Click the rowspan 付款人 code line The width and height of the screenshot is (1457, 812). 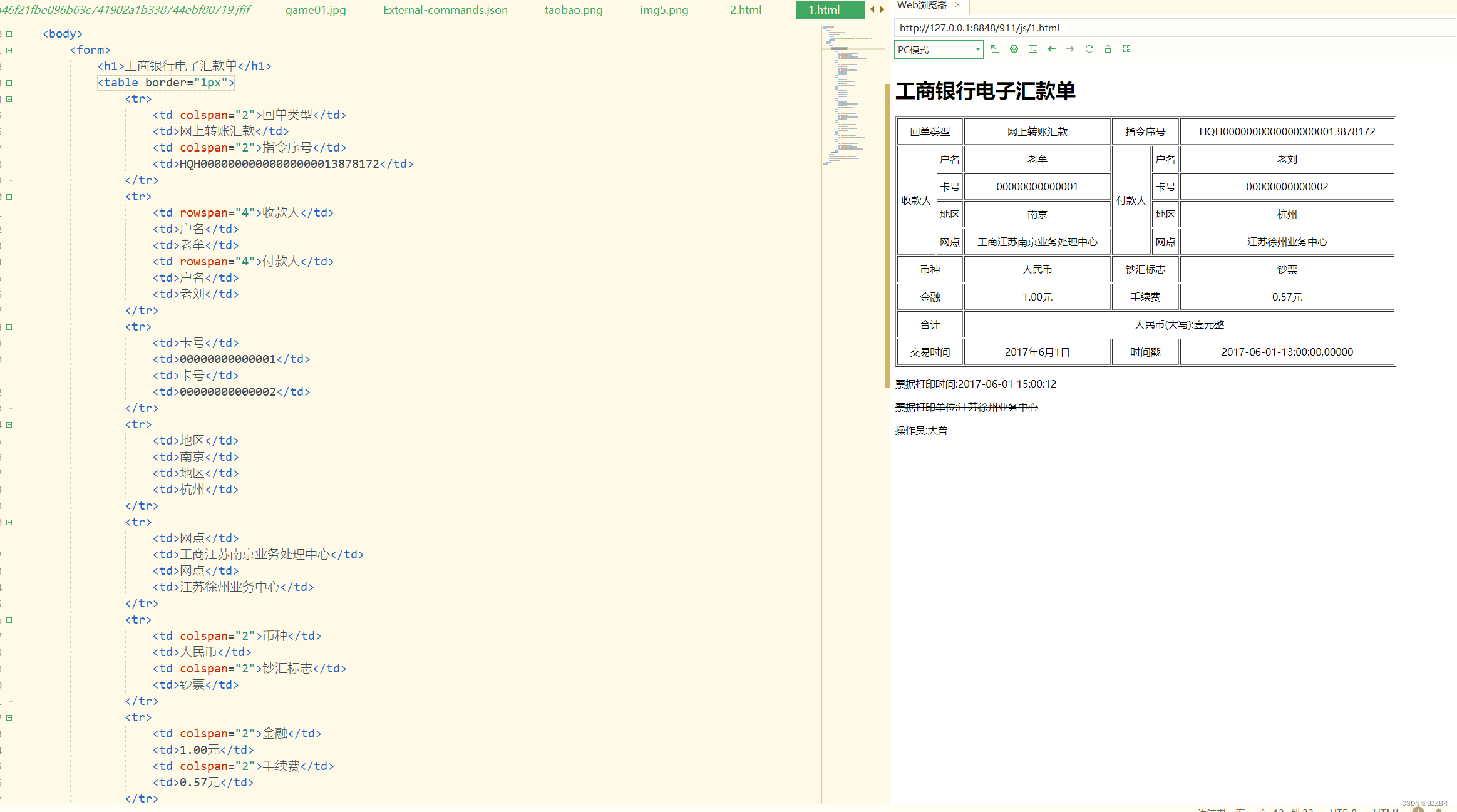[243, 262]
